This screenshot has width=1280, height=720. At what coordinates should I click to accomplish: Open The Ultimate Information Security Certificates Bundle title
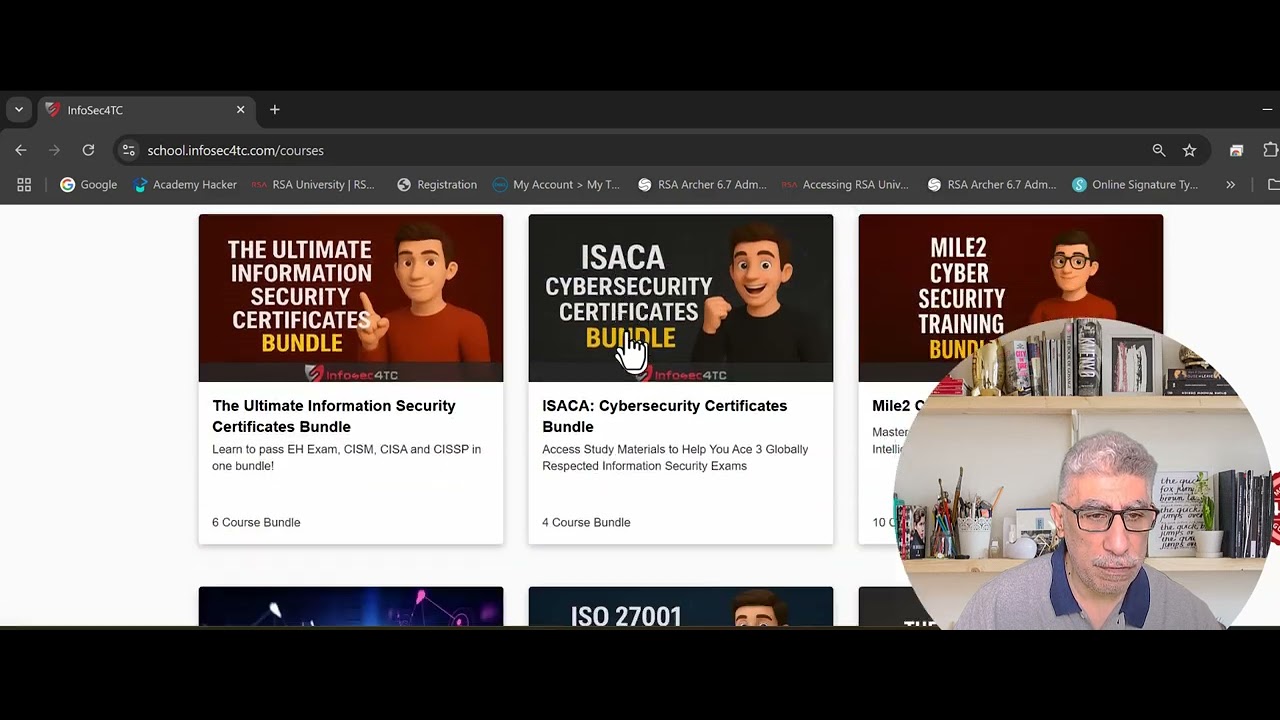pos(334,416)
